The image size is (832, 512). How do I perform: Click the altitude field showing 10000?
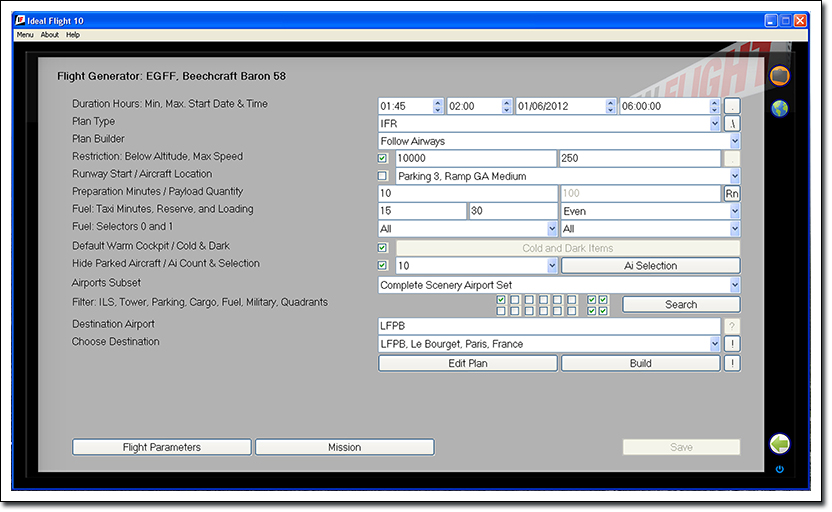coord(476,158)
